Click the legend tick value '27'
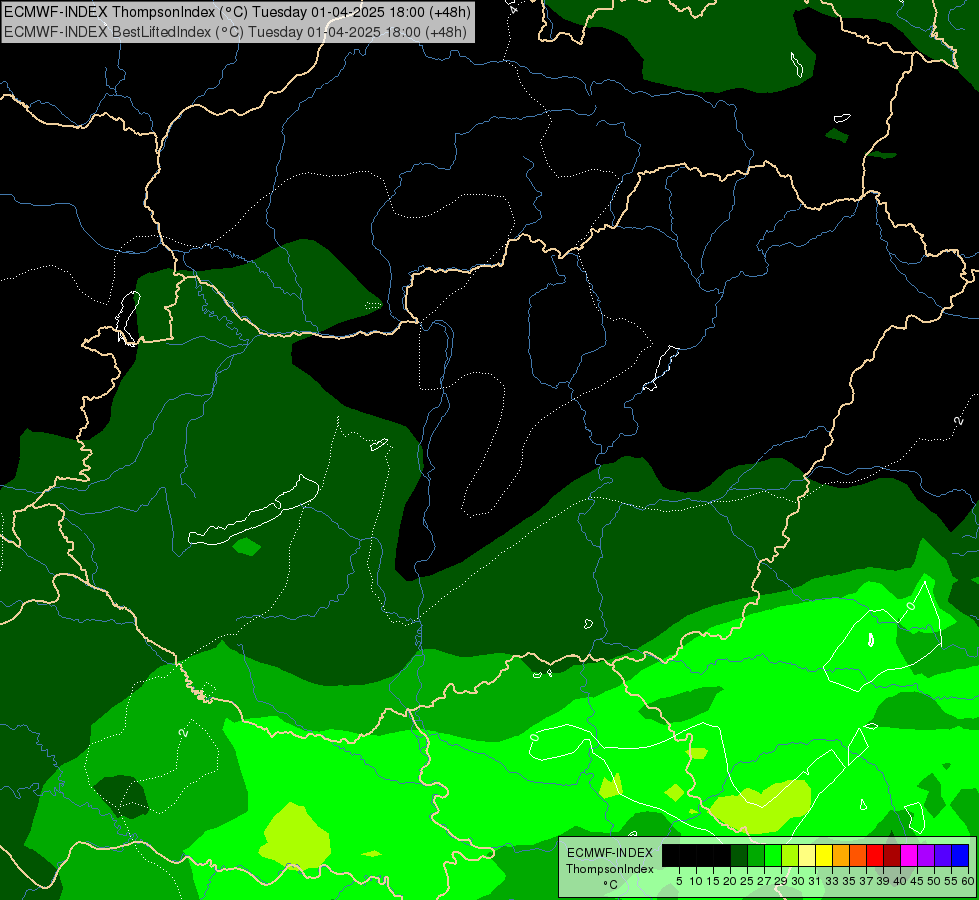Screen dimensions: 979x900 click(764, 881)
